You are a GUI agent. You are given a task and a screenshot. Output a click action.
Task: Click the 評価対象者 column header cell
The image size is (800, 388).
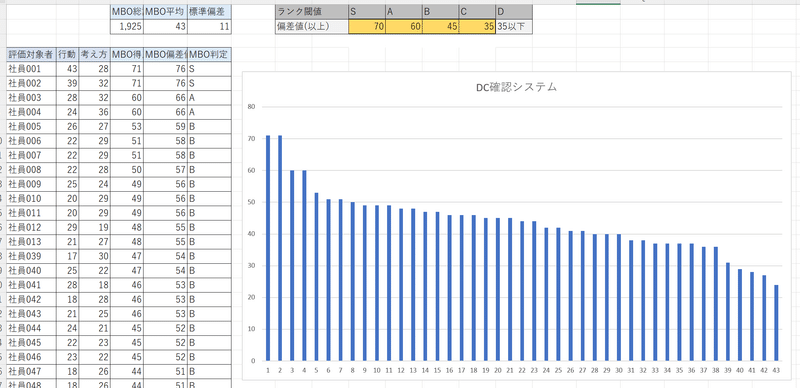click(x=31, y=55)
